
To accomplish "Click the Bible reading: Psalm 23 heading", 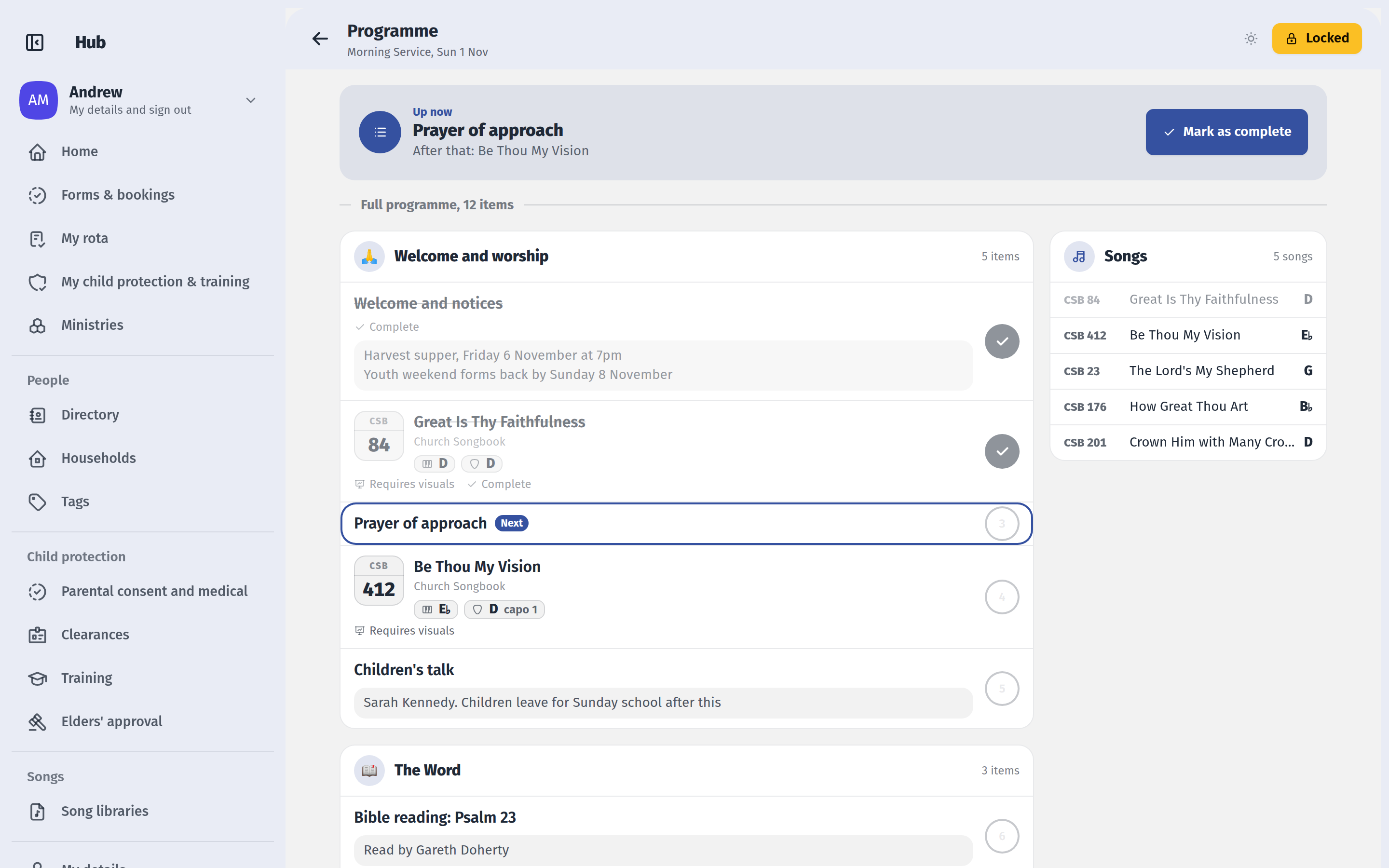I will point(435,817).
